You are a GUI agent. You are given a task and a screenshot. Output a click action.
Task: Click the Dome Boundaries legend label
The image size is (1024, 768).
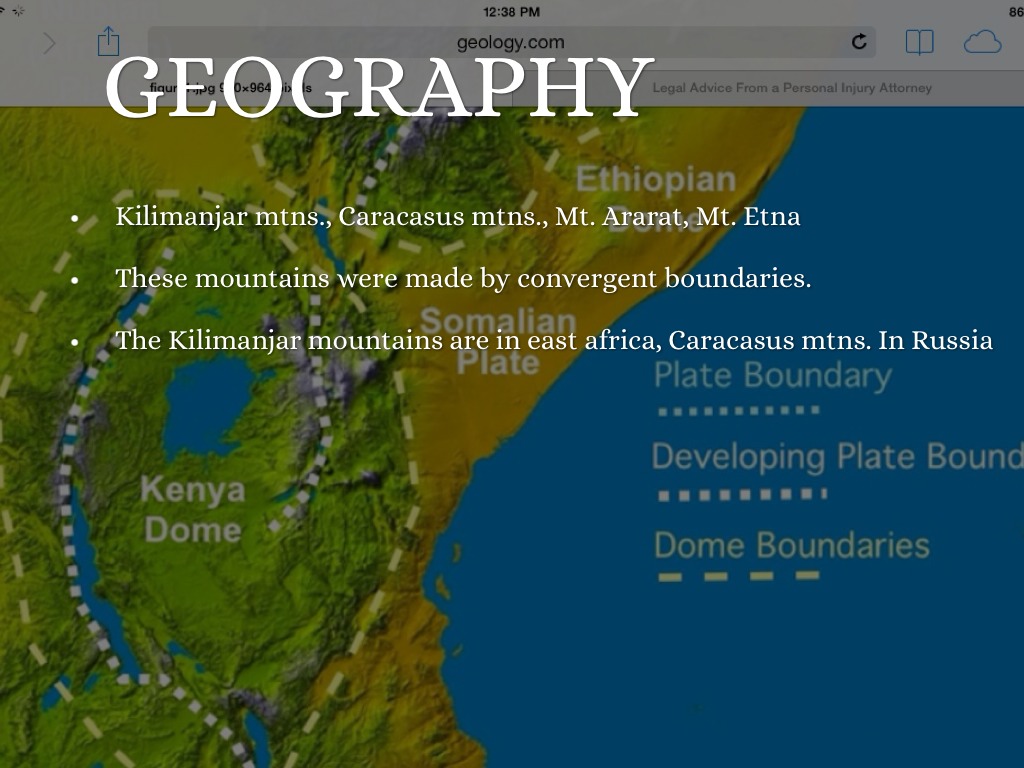coord(791,546)
